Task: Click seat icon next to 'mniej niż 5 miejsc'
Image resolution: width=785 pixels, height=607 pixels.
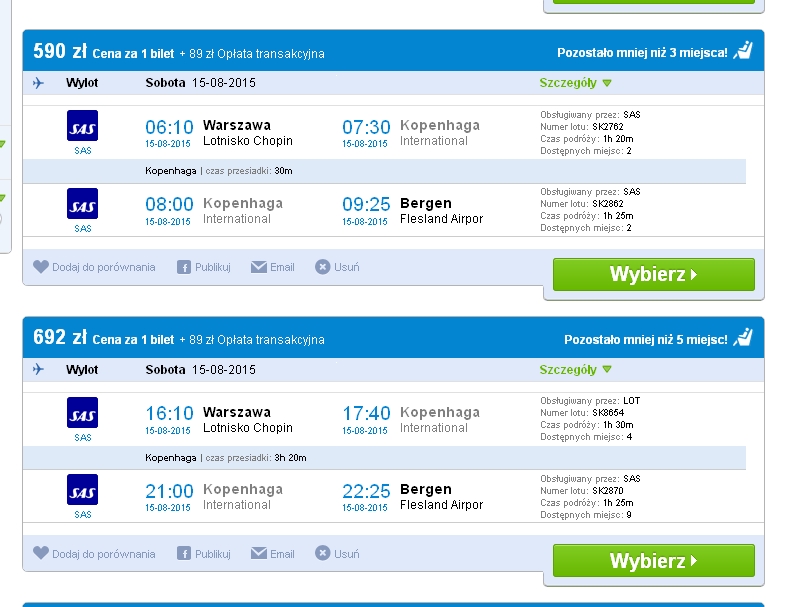Action: pos(743,337)
